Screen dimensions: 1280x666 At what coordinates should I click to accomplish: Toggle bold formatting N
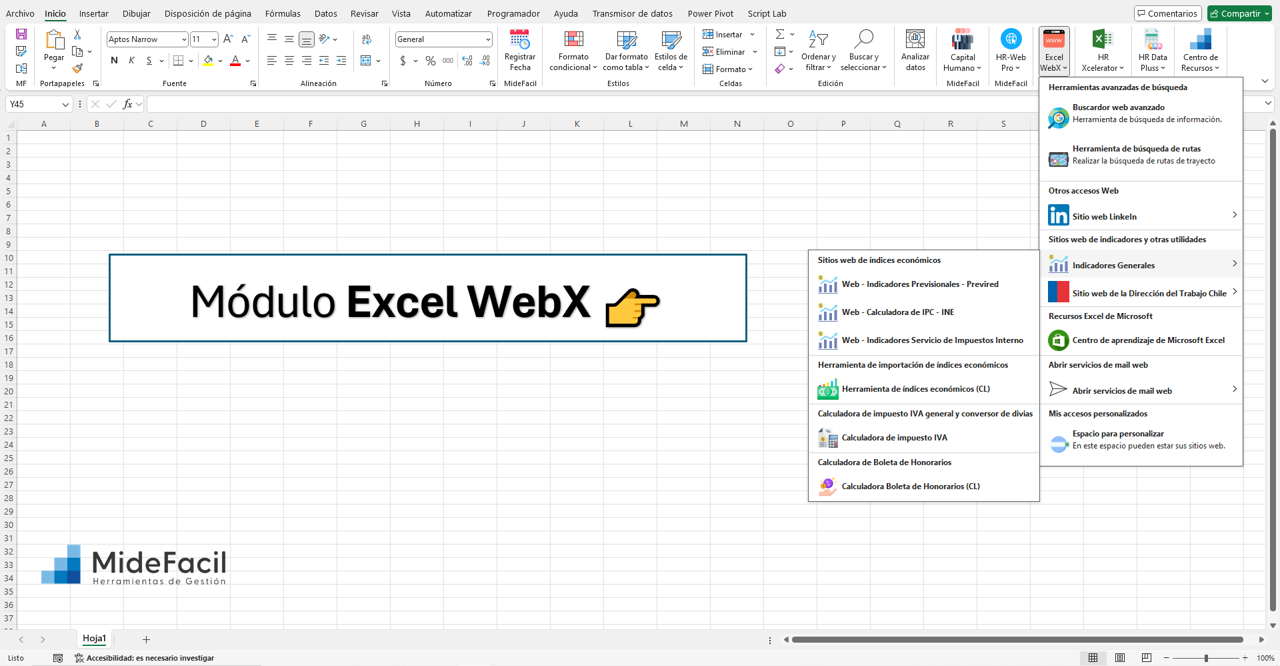click(114, 61)
